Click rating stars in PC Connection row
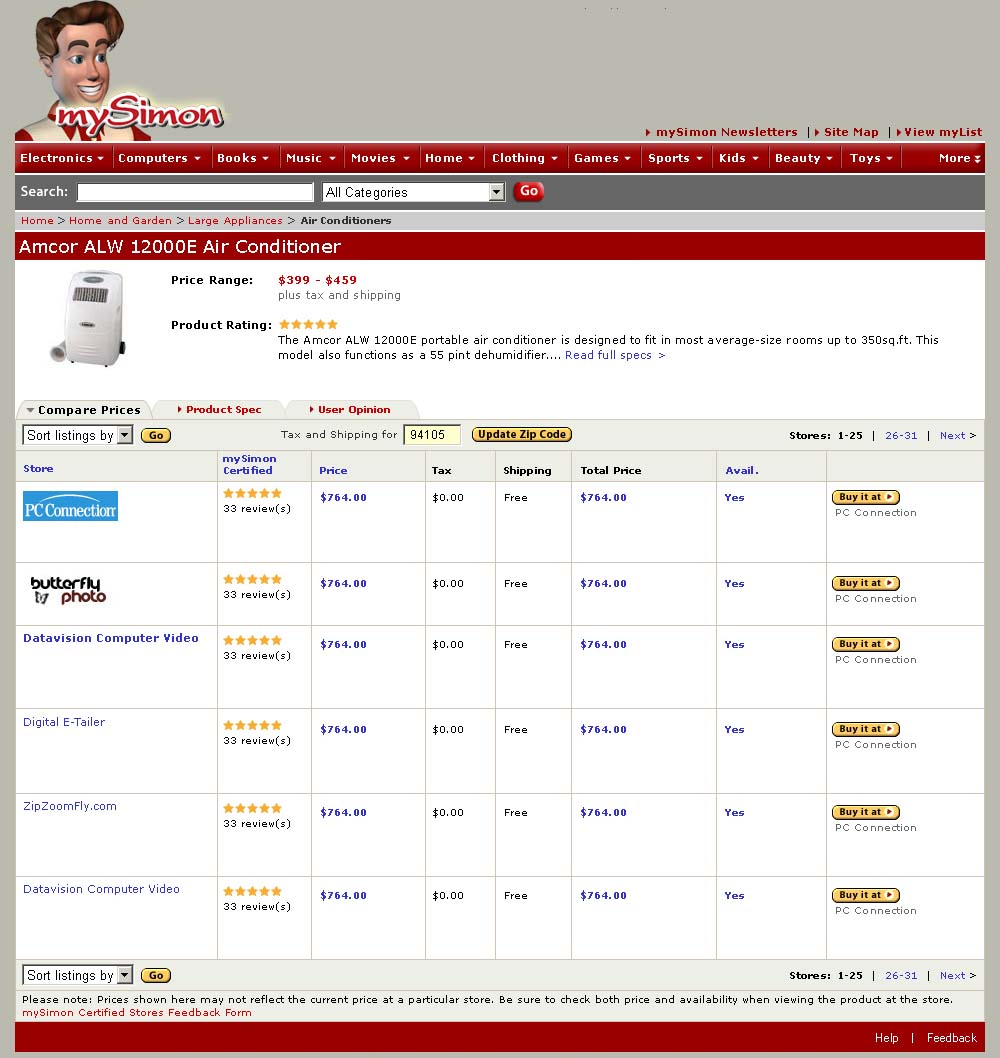 [x=252, y=493]
